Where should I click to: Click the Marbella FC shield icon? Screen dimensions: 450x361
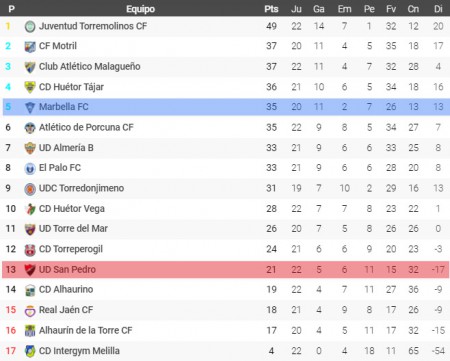30,107
